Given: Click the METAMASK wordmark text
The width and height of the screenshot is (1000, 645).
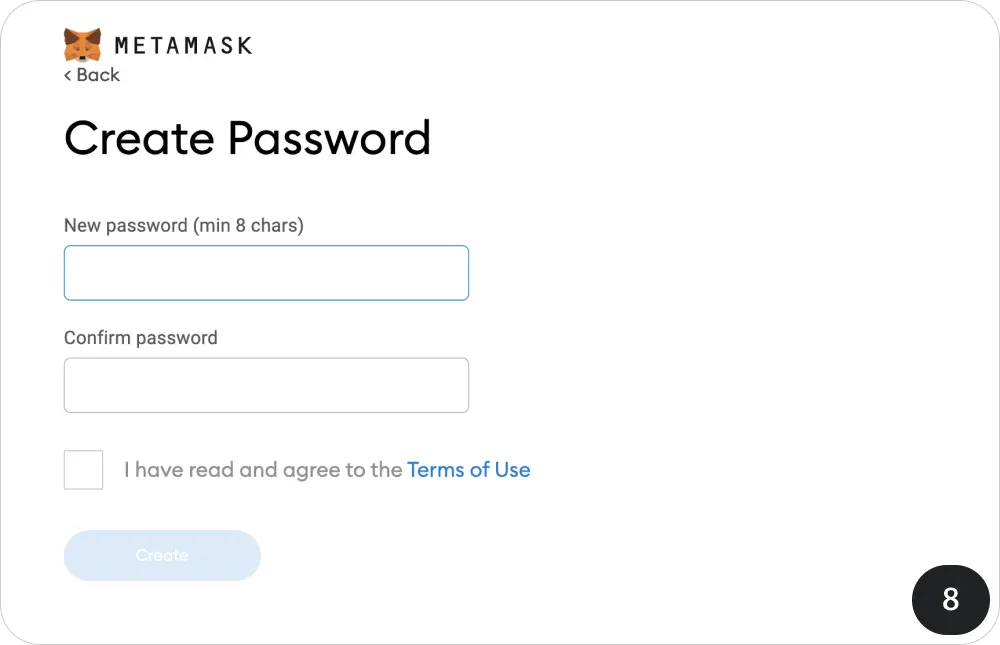Looking at the screenshot, I should pos(183,45).
